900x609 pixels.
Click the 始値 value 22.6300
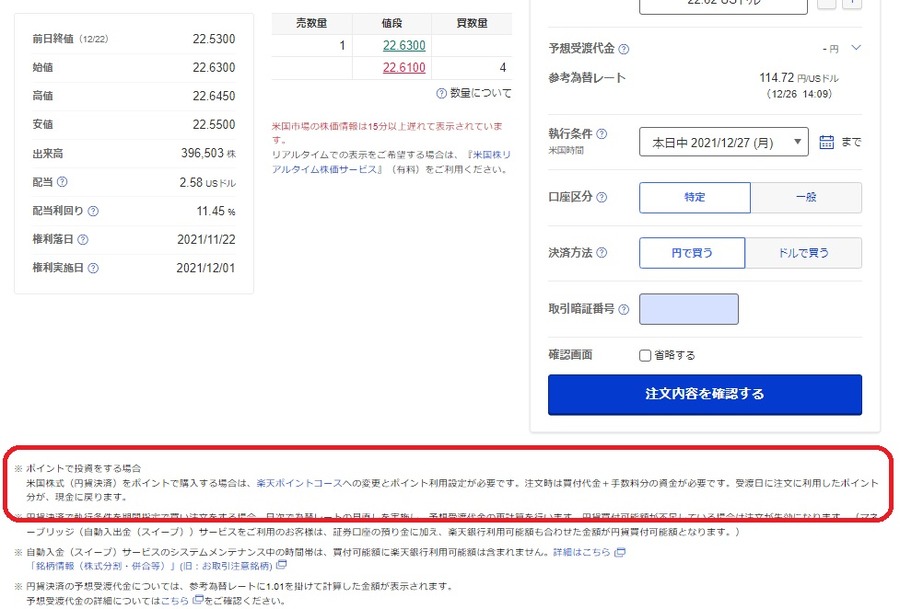coord(214,68)
